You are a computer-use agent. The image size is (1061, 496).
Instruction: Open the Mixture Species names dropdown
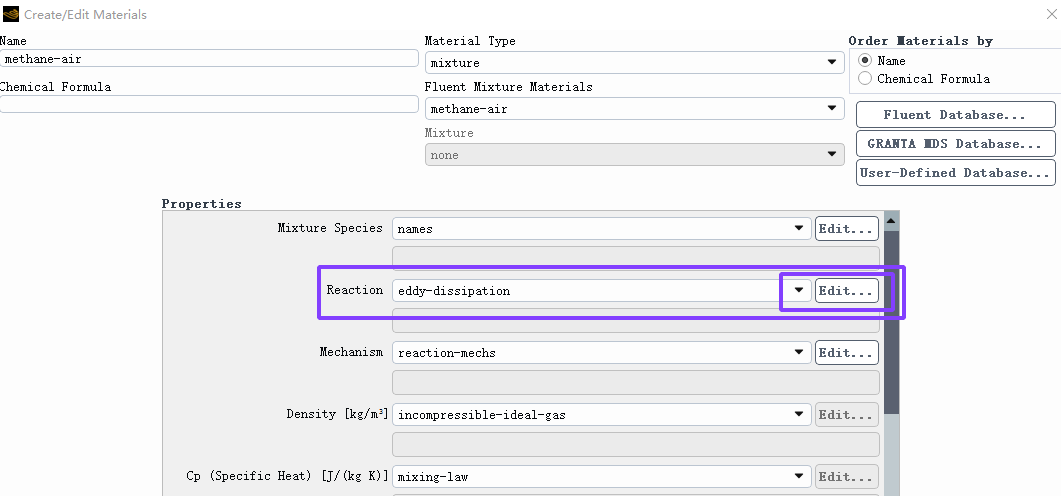602,229
